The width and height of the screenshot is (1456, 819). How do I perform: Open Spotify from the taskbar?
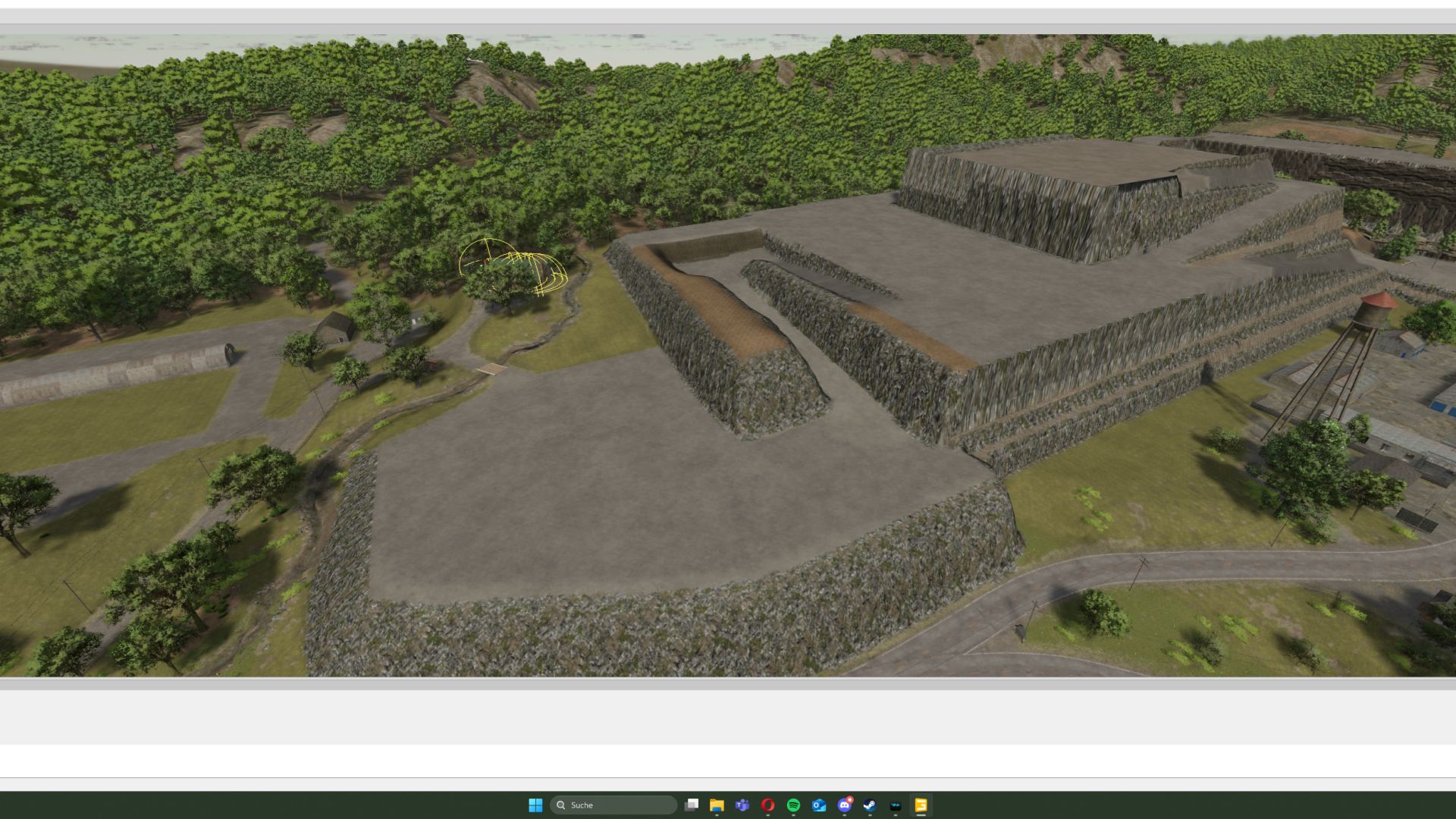793,805
